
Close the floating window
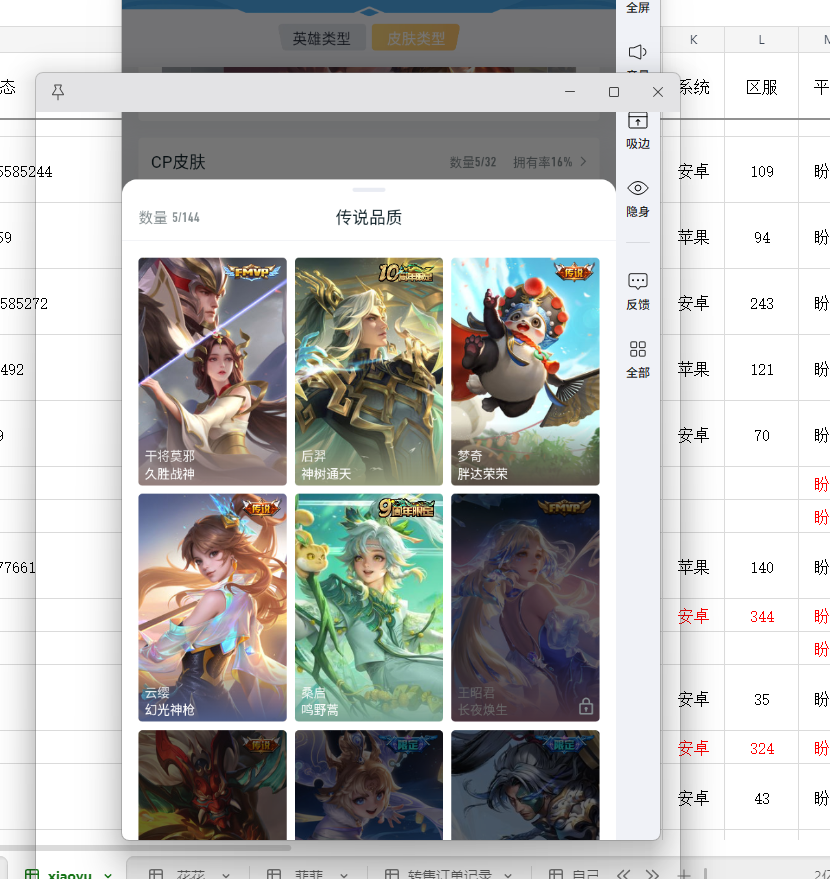point(658,91)
